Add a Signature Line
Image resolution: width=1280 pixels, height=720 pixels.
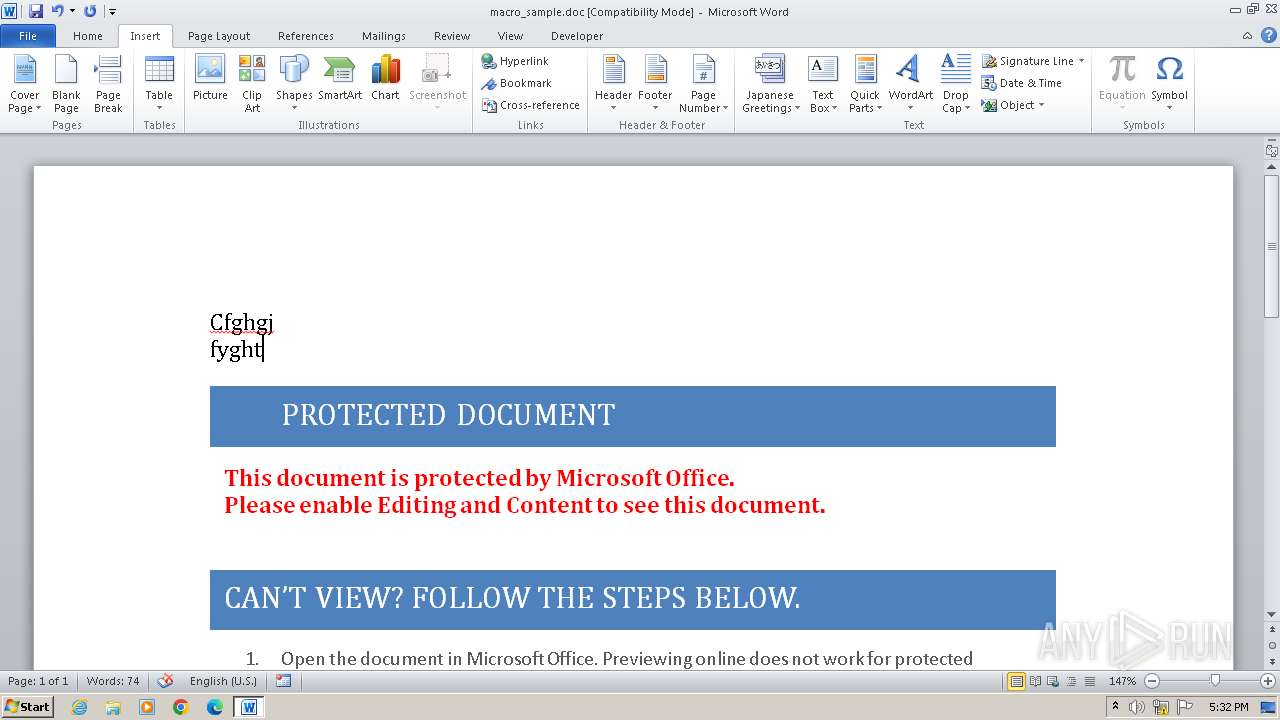[x=1032, y=61]
